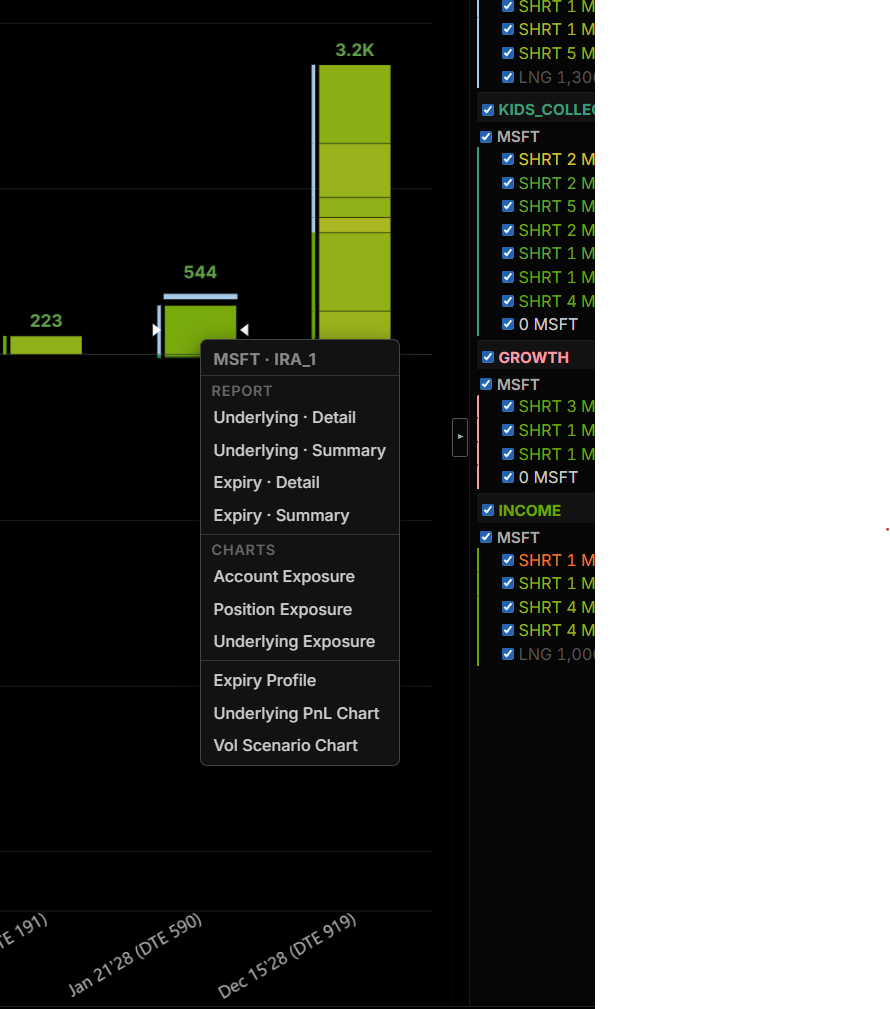Toggle the INCOME account checkbox

coord(488,510)
